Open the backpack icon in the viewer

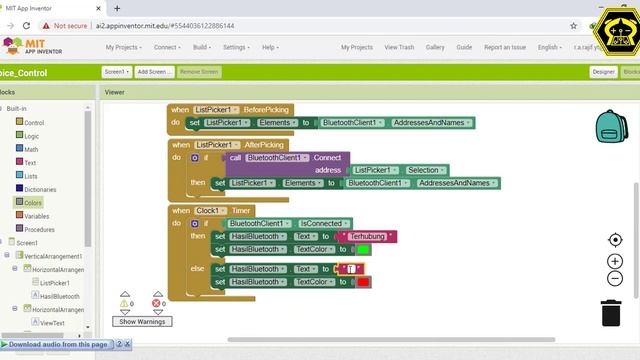(611, 127)
